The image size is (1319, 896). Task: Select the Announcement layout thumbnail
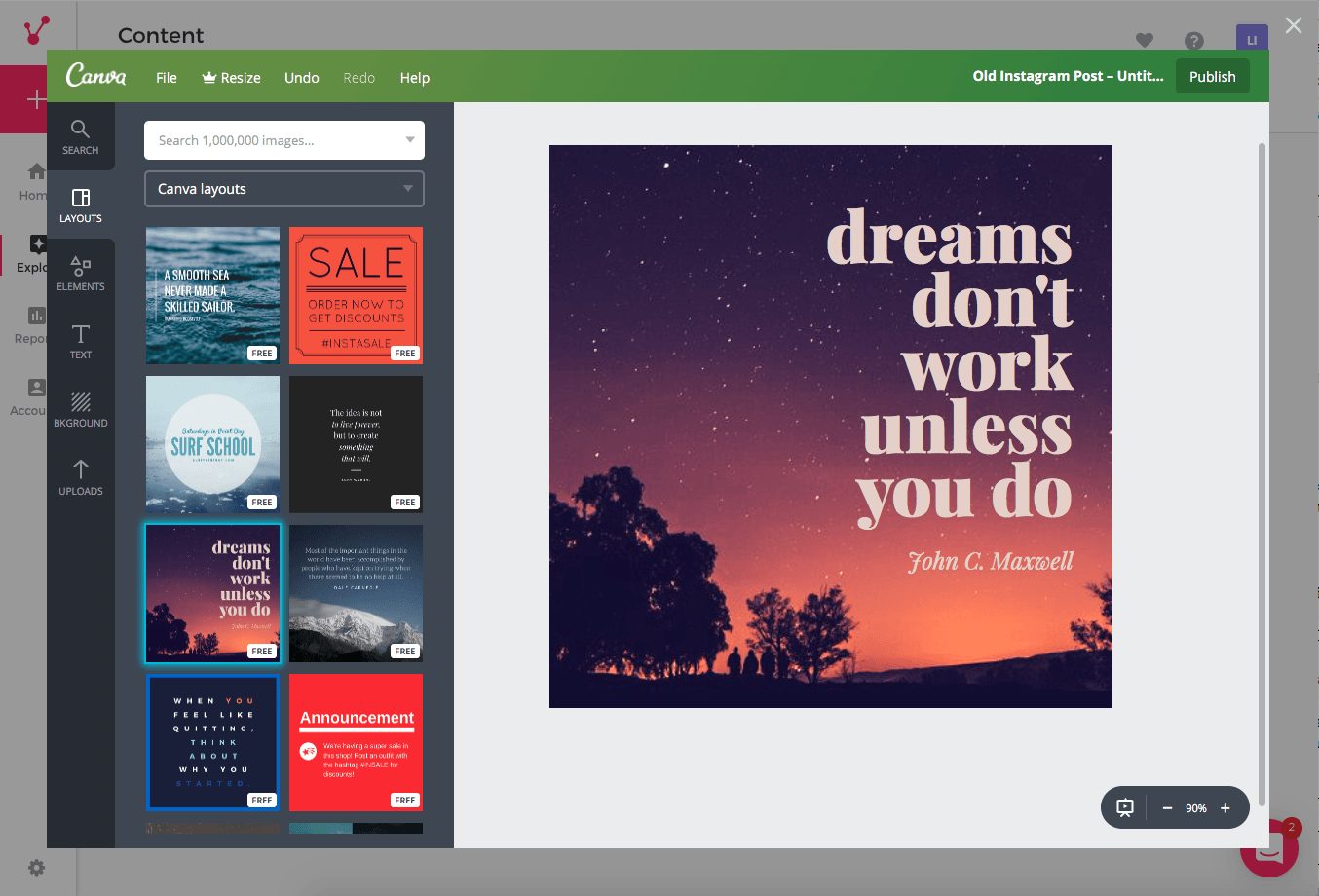(356, 742)
